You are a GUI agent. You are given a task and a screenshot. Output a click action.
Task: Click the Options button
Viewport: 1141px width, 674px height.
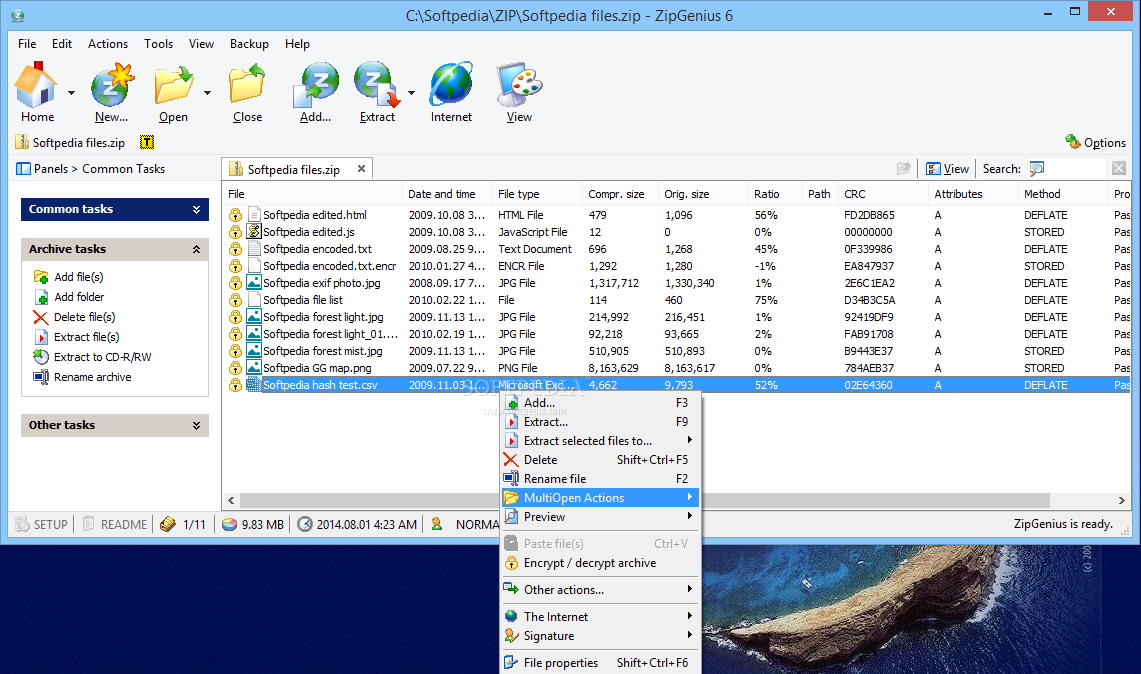(1095, 142)
